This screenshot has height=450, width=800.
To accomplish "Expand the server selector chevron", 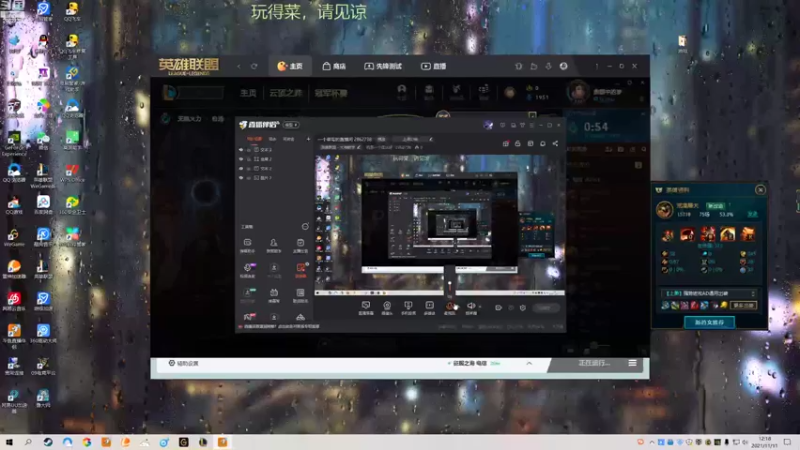I will click(529, 363).
